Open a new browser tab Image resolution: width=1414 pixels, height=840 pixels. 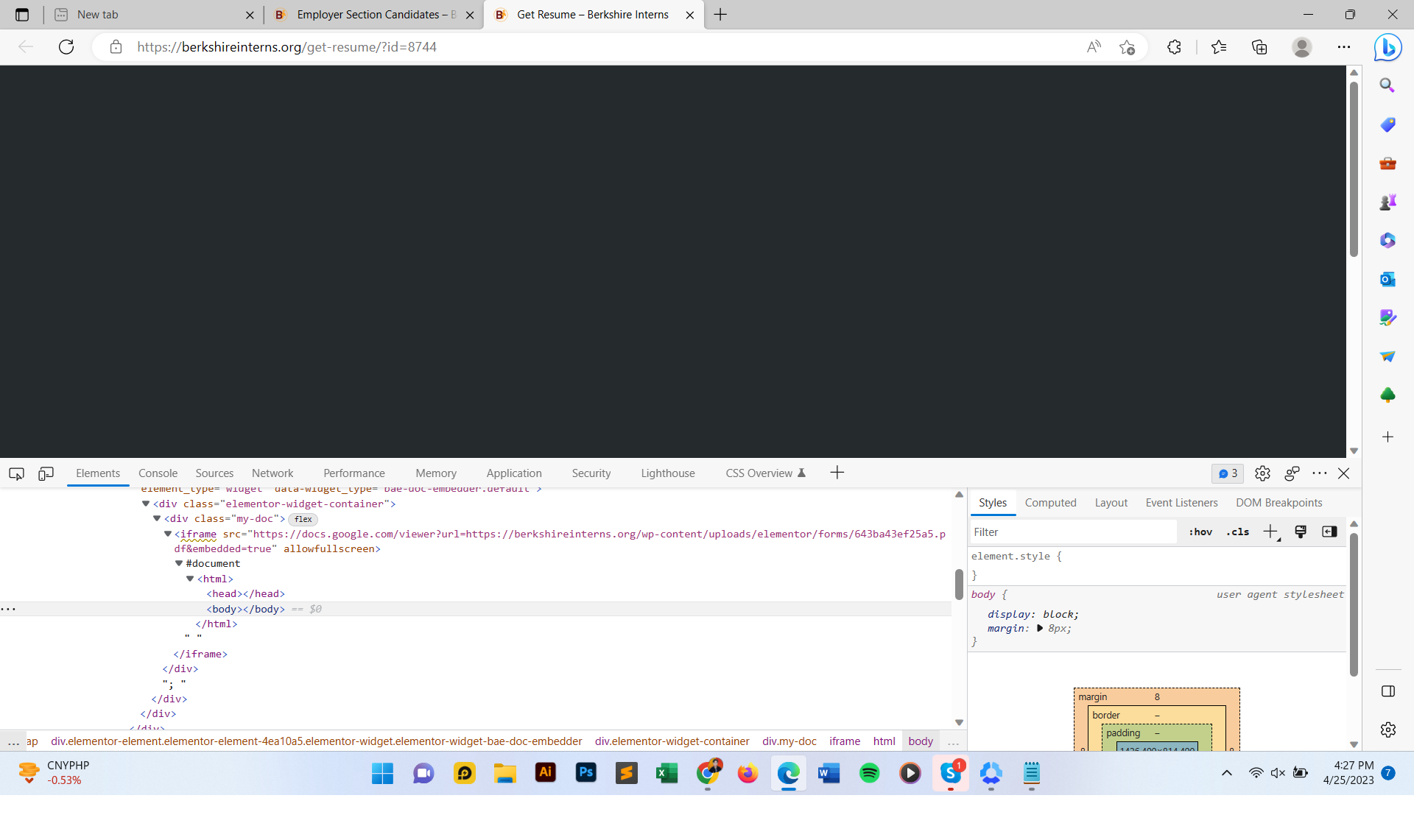[720, 15]
